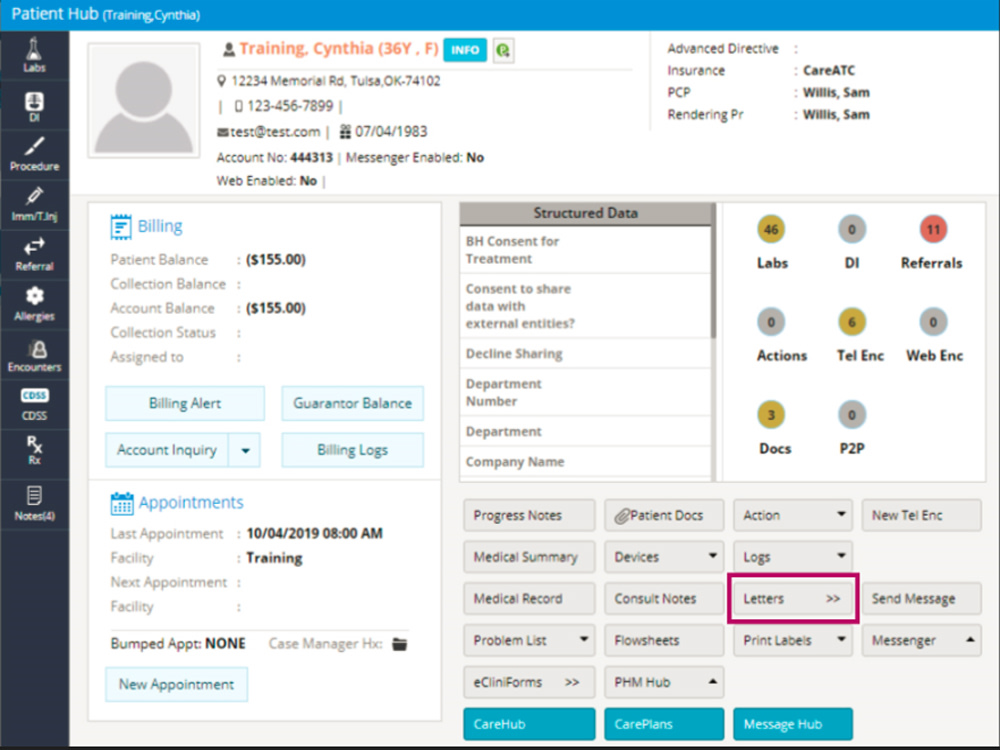The image size is (1000, 750).
Task: Open Labs from the left sidebar
Action: [34, 55]
